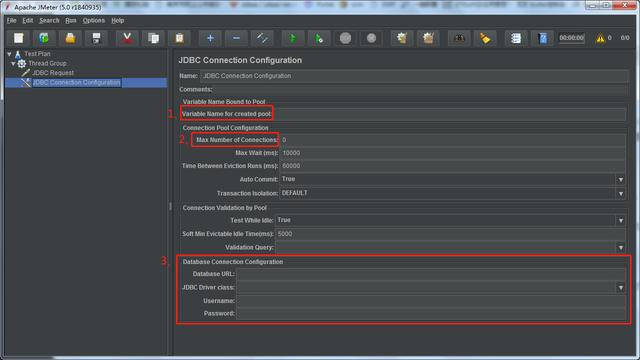Click the Stop test round icon
640x360 pixels.
(x=345, y=38)
